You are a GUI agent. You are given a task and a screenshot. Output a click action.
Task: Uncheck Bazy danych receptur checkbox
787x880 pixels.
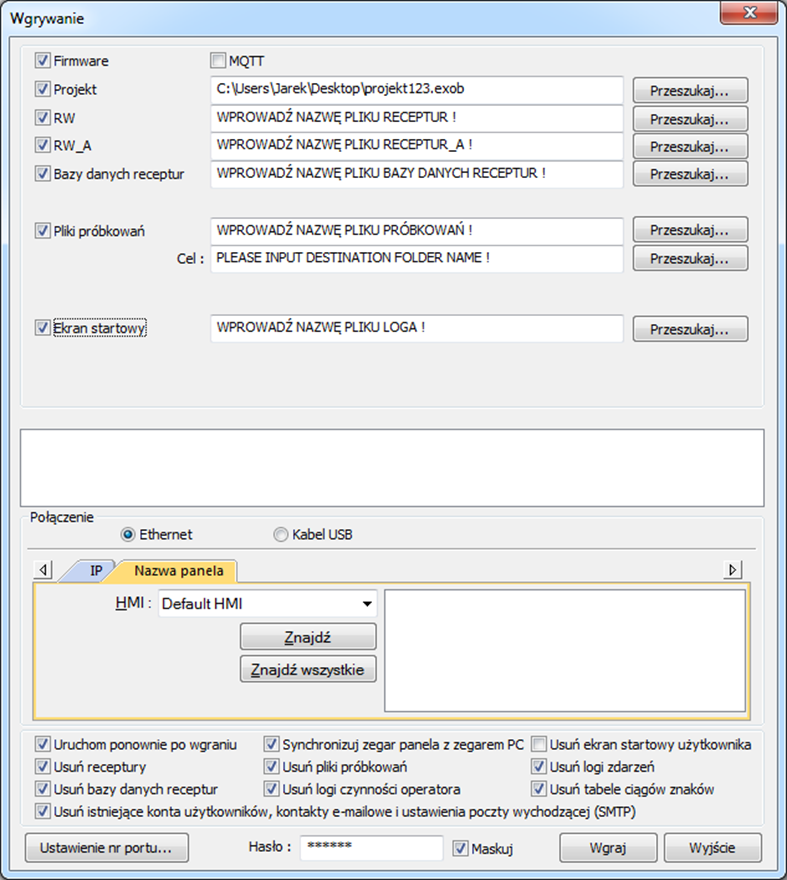43,173
